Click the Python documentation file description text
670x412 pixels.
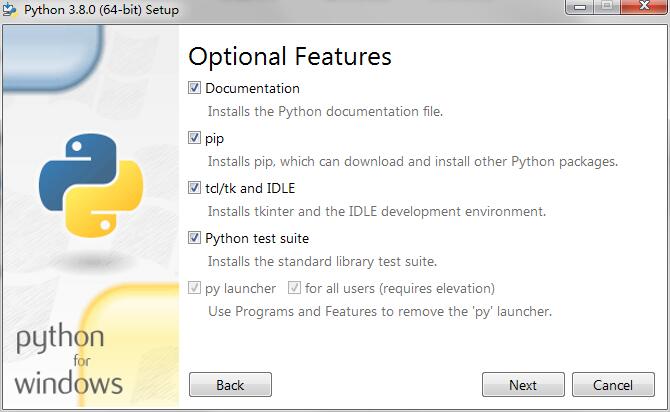pos(325,111)
